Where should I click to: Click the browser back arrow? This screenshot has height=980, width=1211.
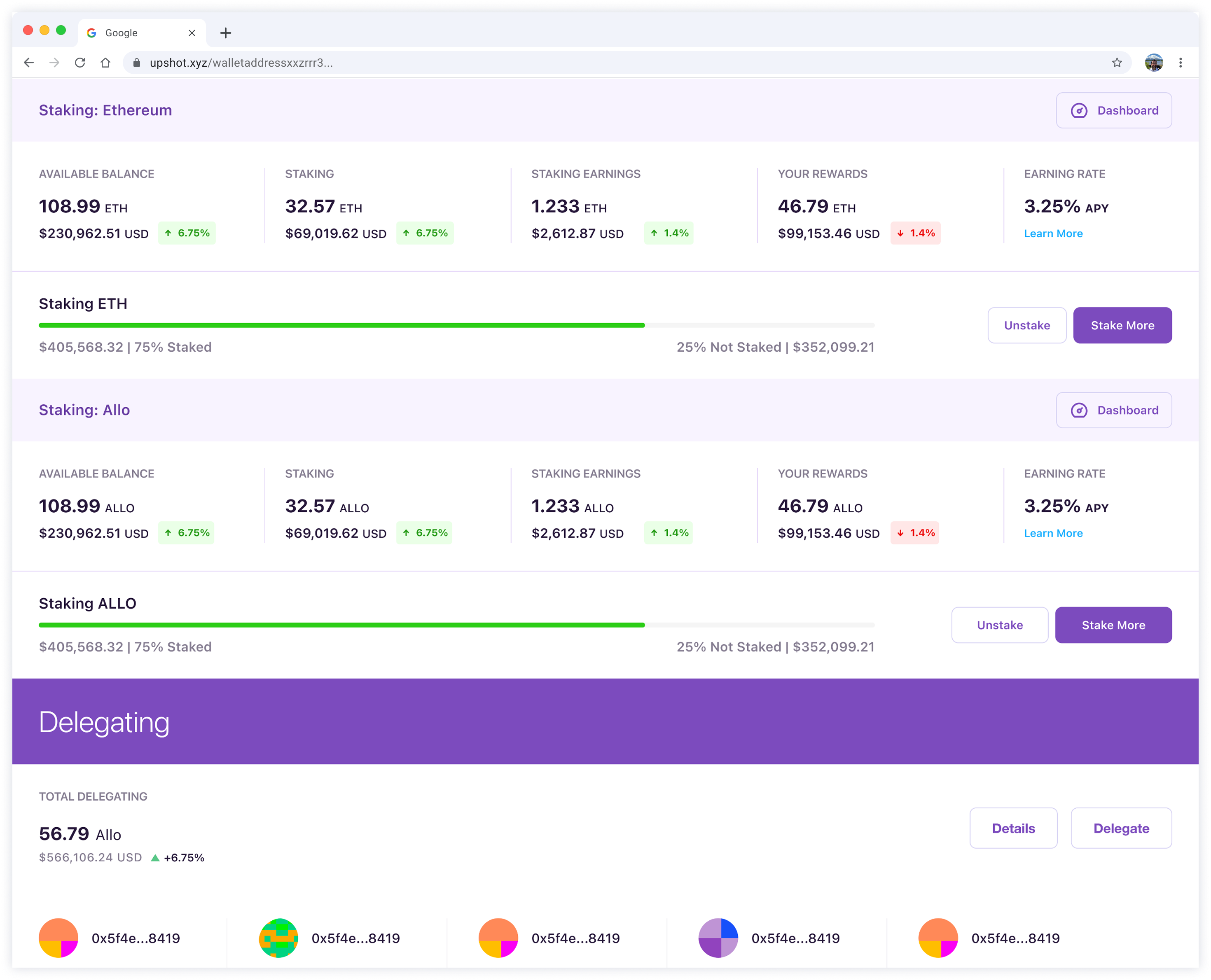click(x=29, y=63)
